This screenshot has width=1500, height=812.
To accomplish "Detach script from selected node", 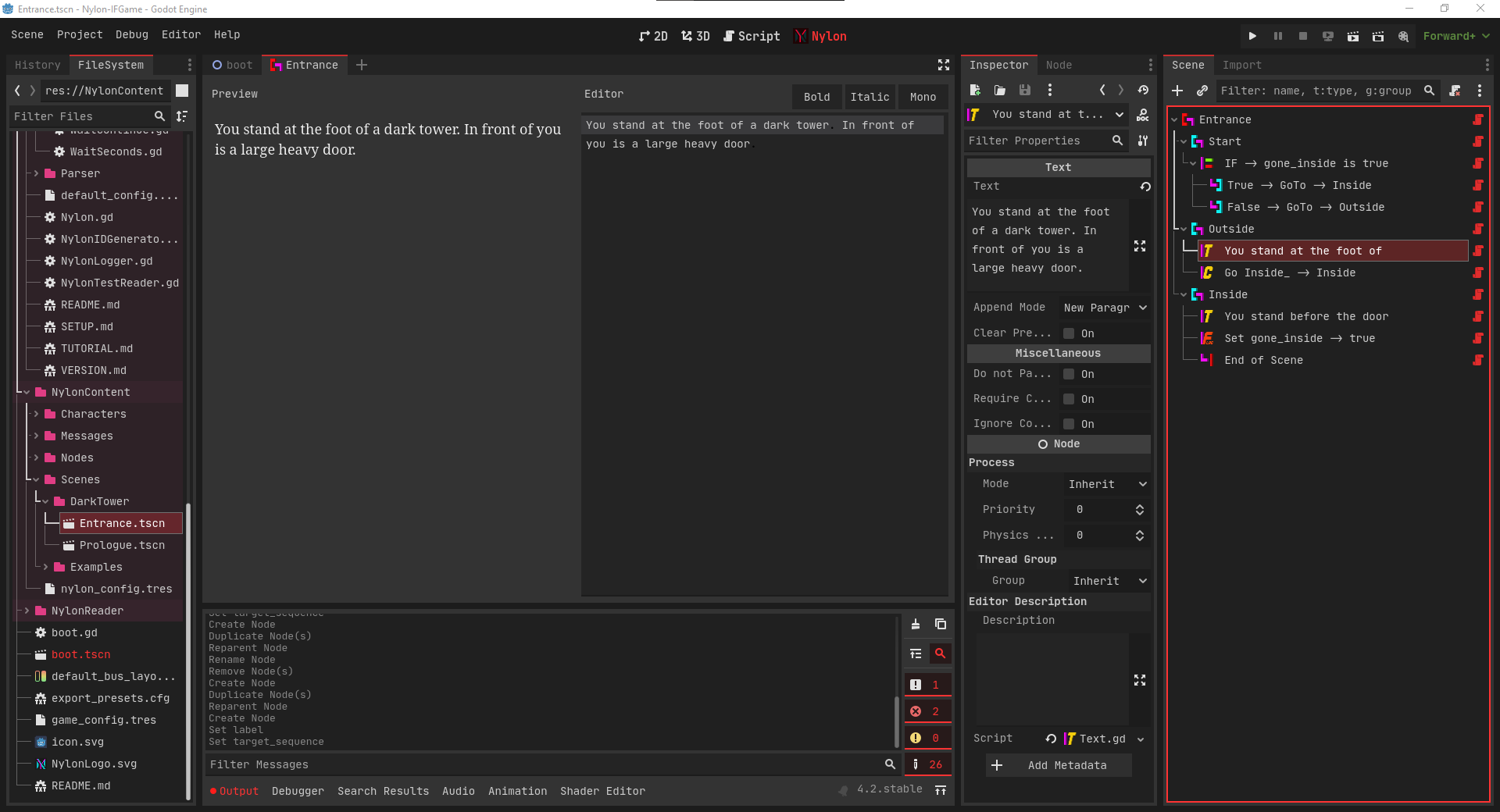I will [1455, 91].
